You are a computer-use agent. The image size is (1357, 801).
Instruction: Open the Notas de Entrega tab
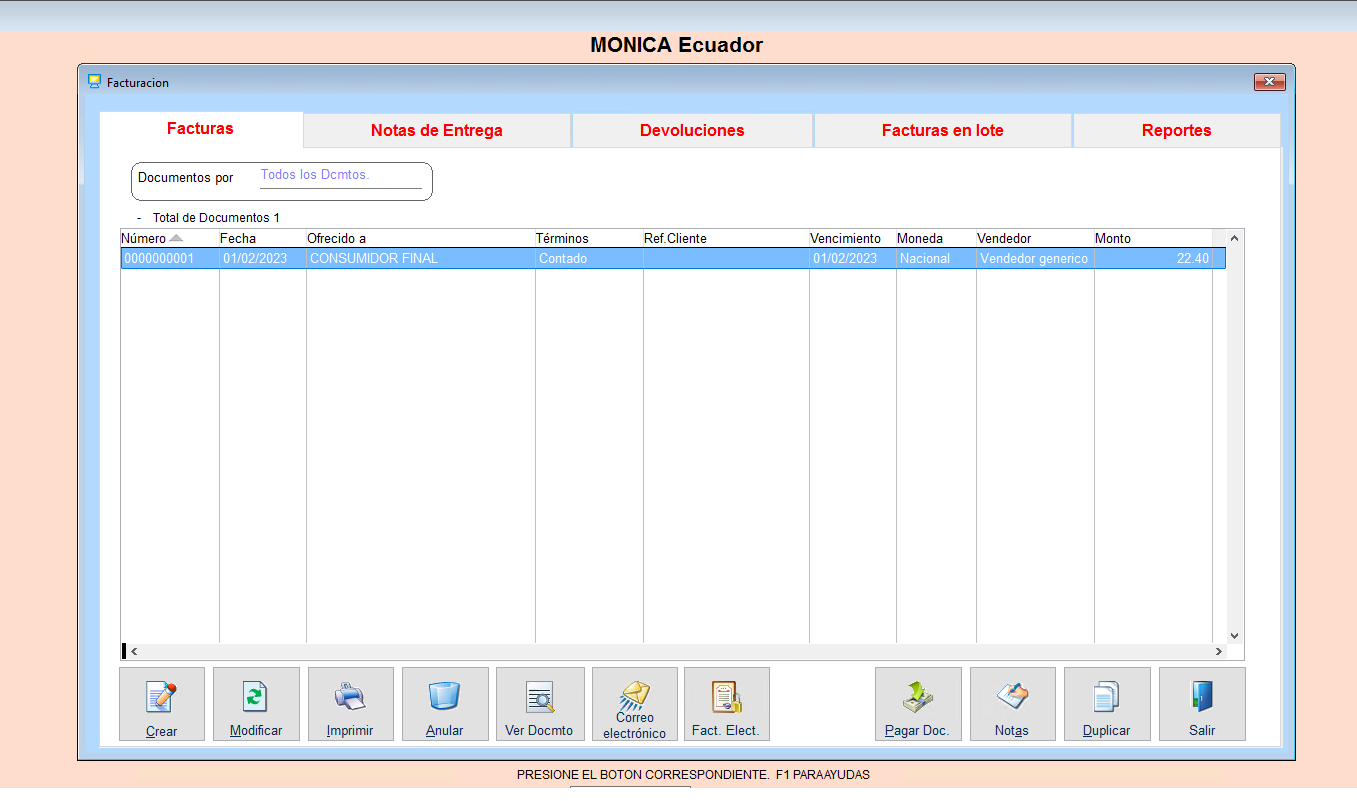[x=437, y=130]
